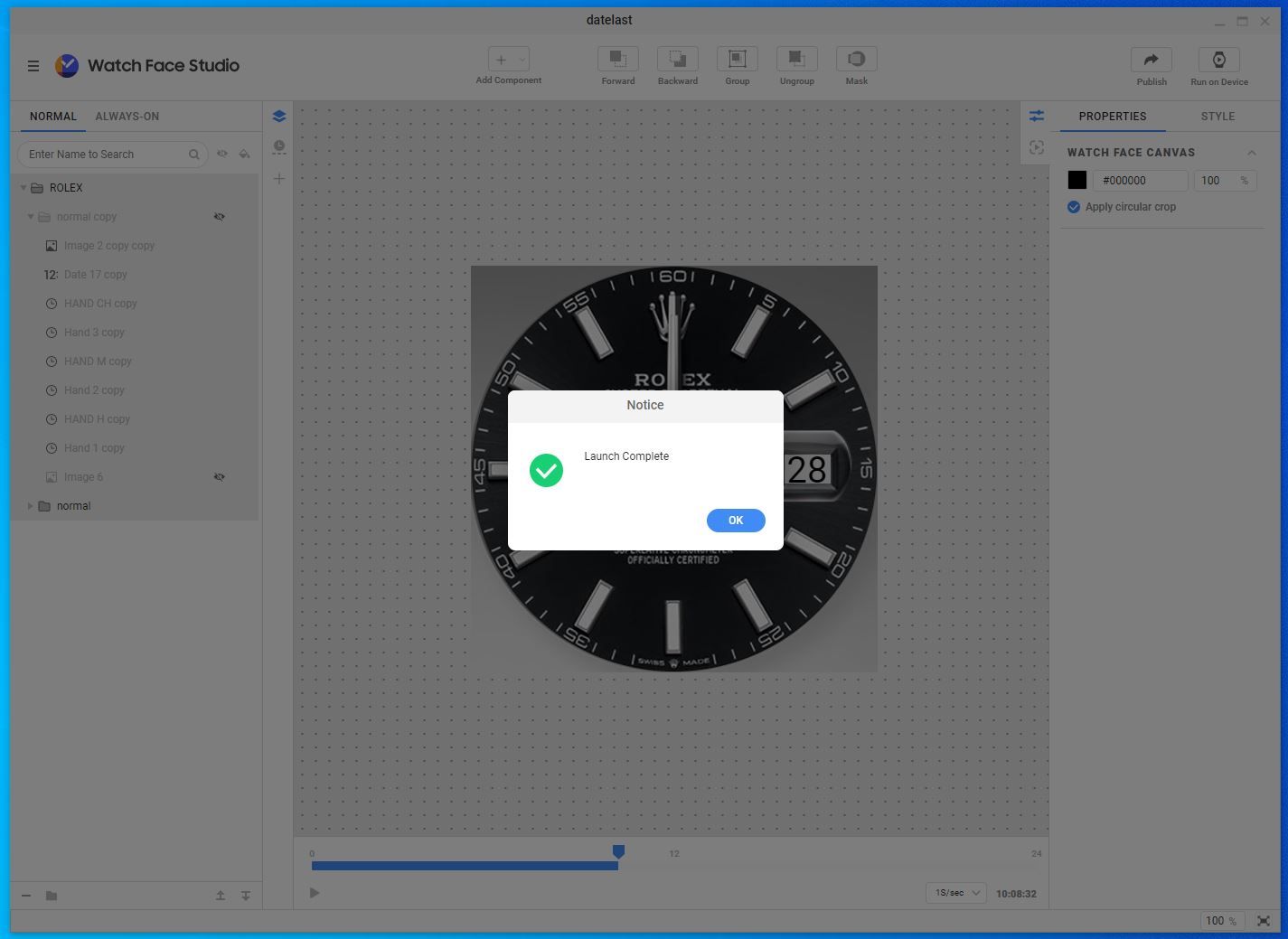The image size is (1288, 939).
Task: Select the Date 17 copy layer
Action: 136,275
